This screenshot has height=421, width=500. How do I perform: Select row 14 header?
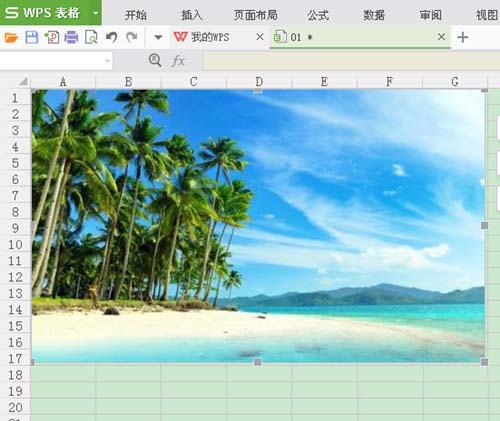[x=15, y=310]
